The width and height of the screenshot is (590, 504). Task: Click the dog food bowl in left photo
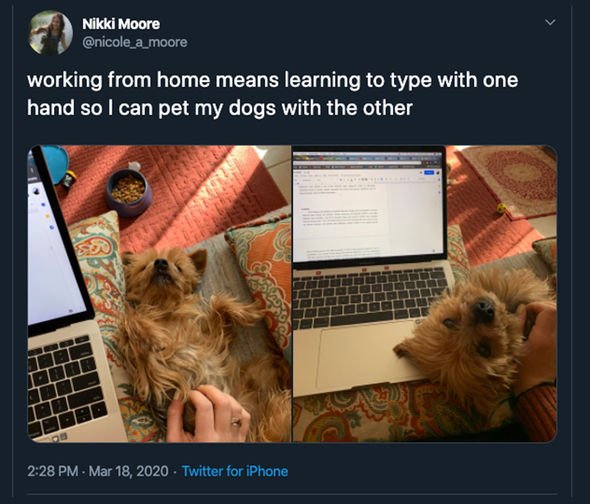tap(129, 191)
